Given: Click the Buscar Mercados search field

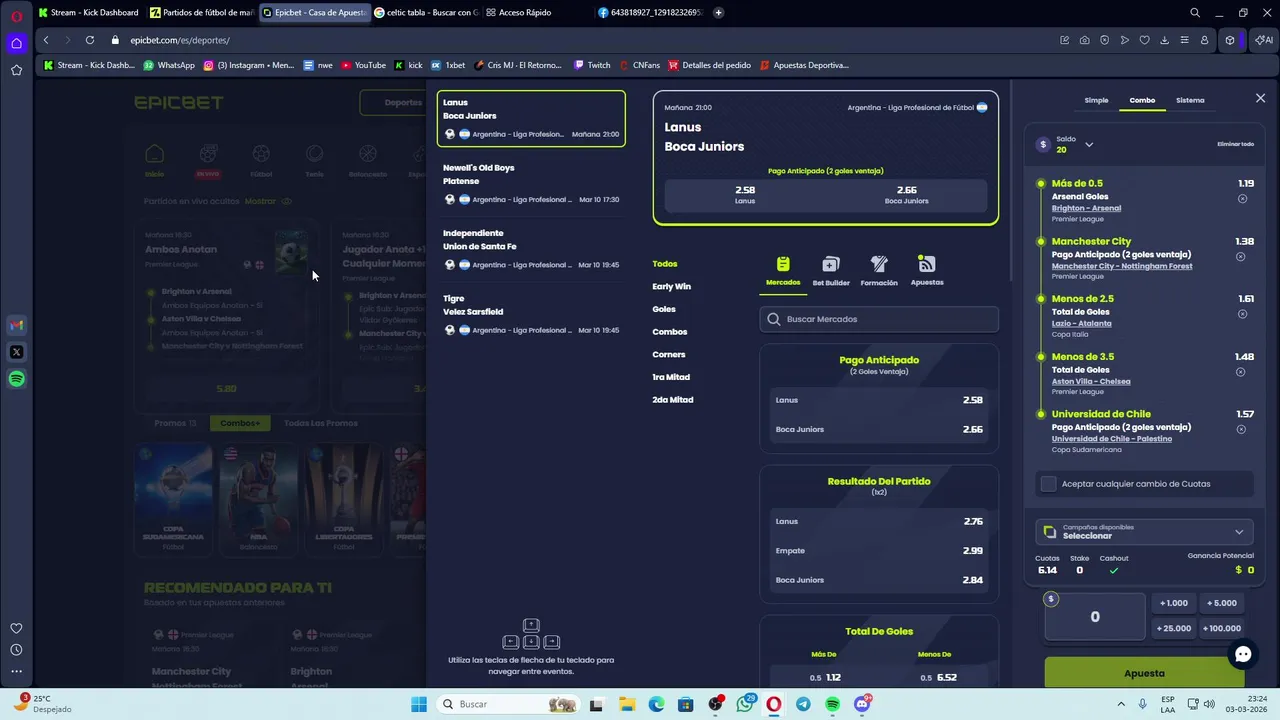Looking at the screenshot, I should coord(879,319).
